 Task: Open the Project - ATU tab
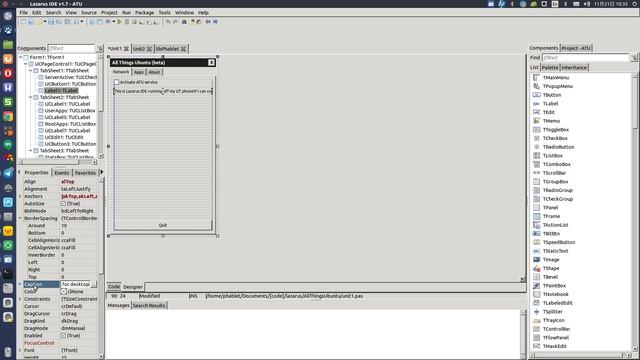576,48
